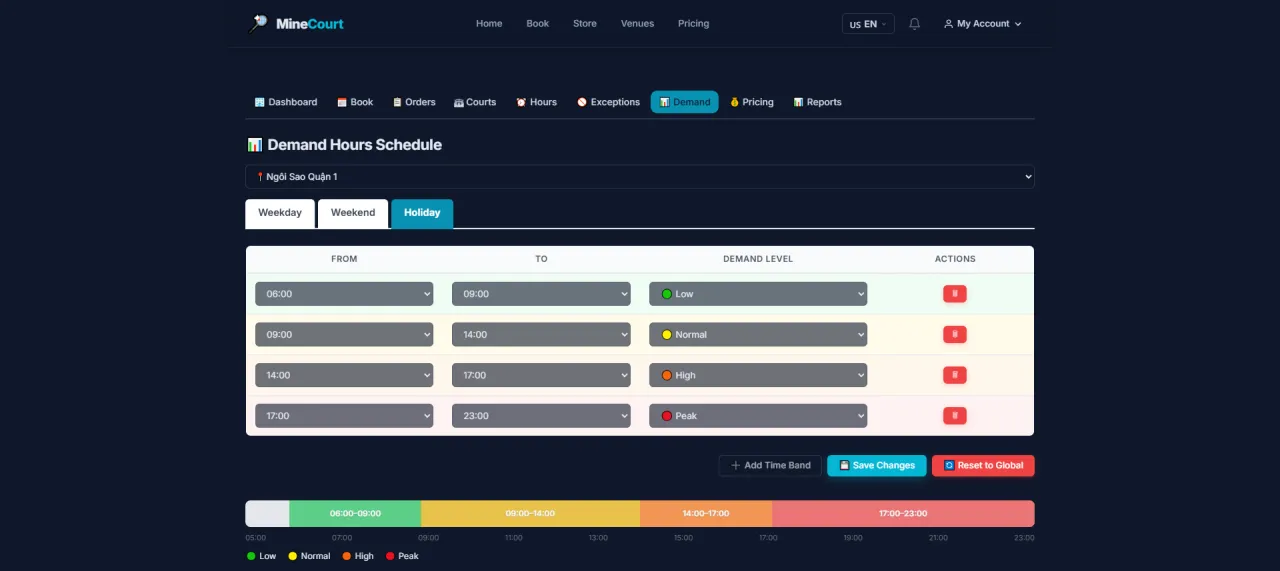This screenshot has height=571, width=1280.
Task: Switch to the Weekday schedule
Action: point(280,213)
